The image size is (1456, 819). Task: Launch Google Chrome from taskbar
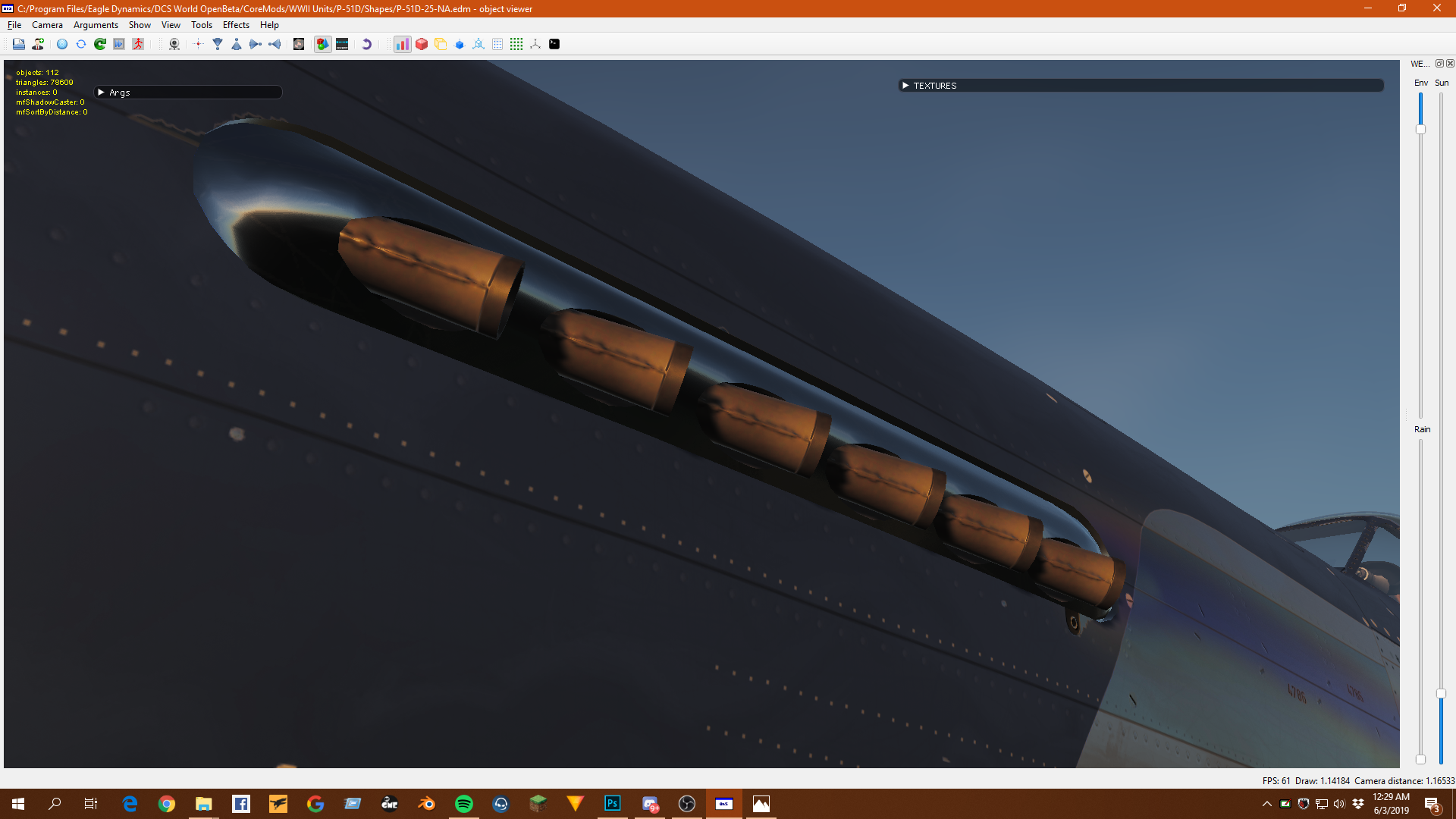click(167, 804)
